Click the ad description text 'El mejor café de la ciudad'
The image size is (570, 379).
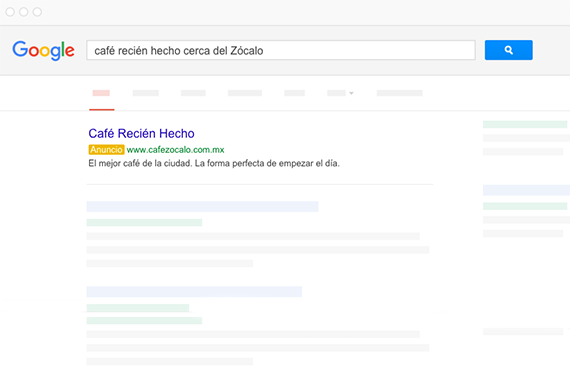(140, 164)
